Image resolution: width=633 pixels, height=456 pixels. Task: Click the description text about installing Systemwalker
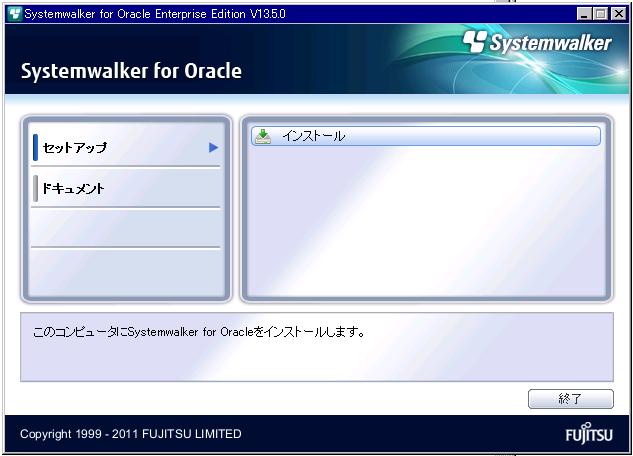[x=199, y=332]
